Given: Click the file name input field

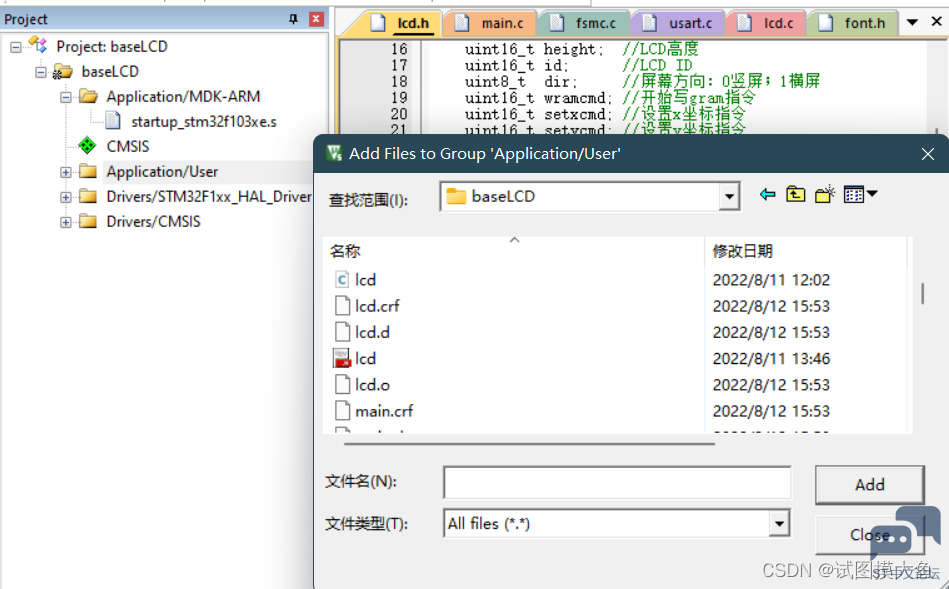Looking at the screenshot, I should coord(617,482).
